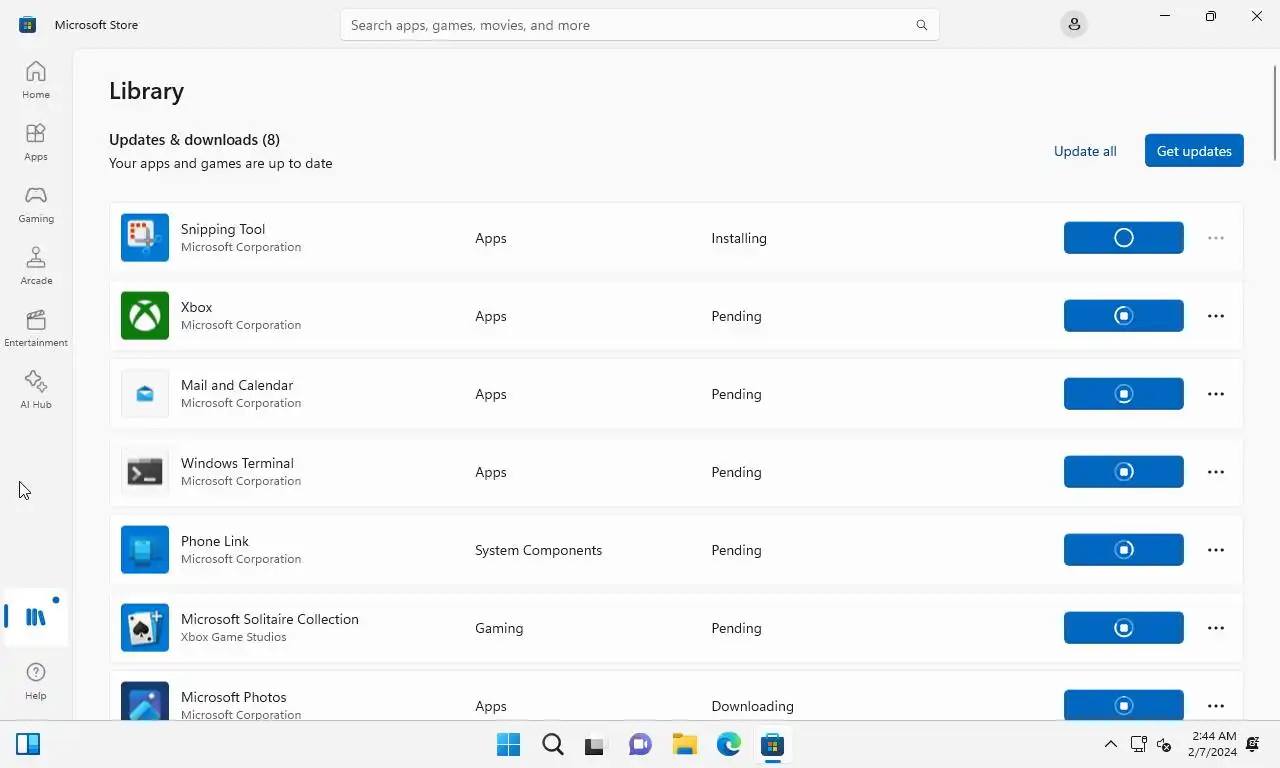The image size is (1280, 768).
Task: Focus the Search apps, games, movies field
Action: coord(640,25)
